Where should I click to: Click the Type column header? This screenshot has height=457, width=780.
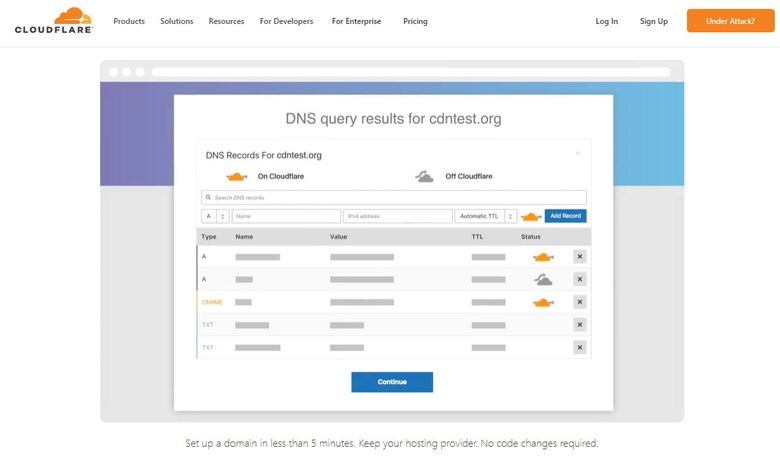[209, 237]
